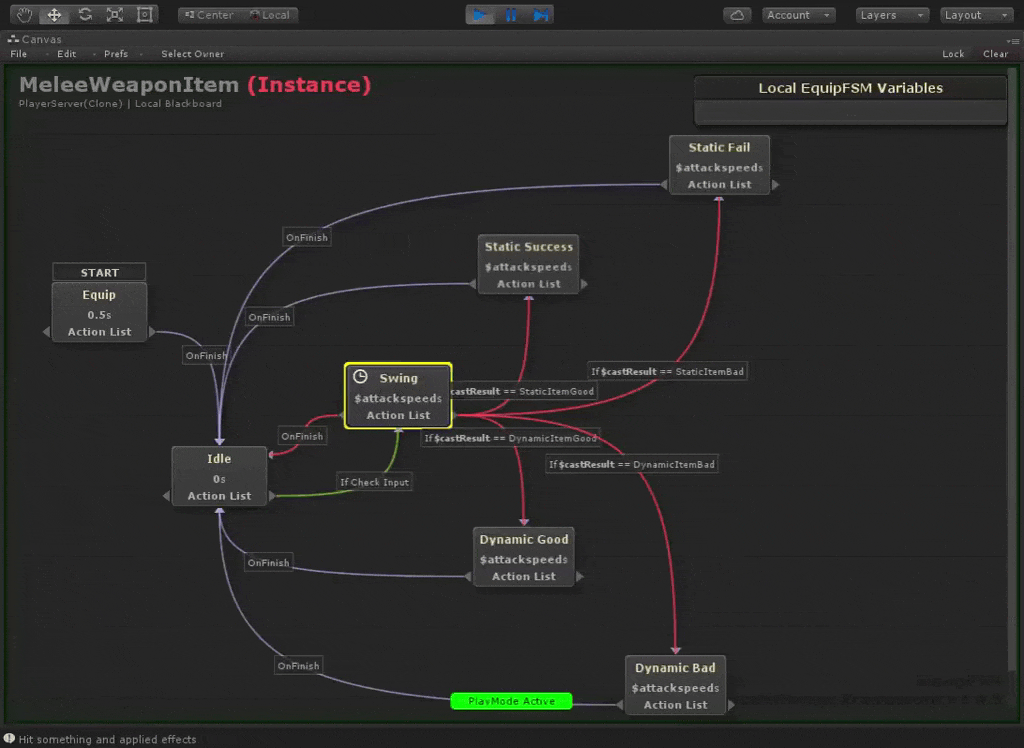Viewport: 1024px width, 748px height.
Task: Select the Move tool
Action: pos(55,15)
